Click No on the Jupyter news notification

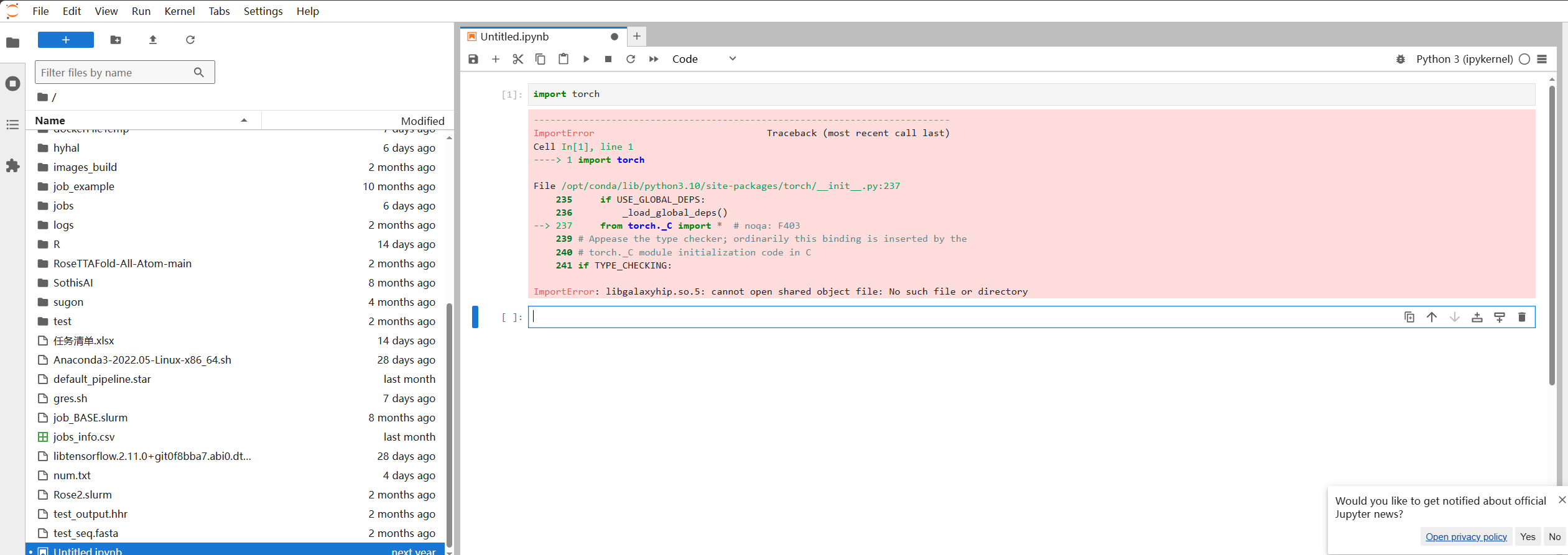(1555, 536)
